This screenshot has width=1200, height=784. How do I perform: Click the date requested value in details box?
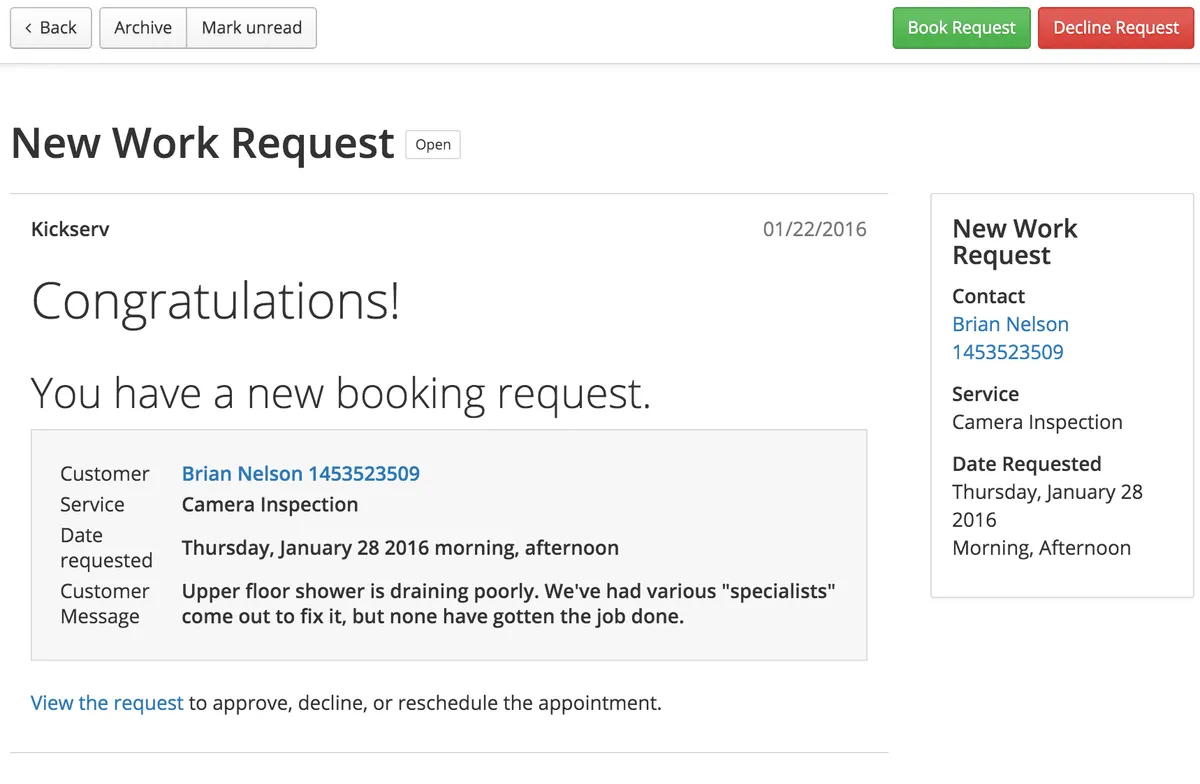coord(400,548)
